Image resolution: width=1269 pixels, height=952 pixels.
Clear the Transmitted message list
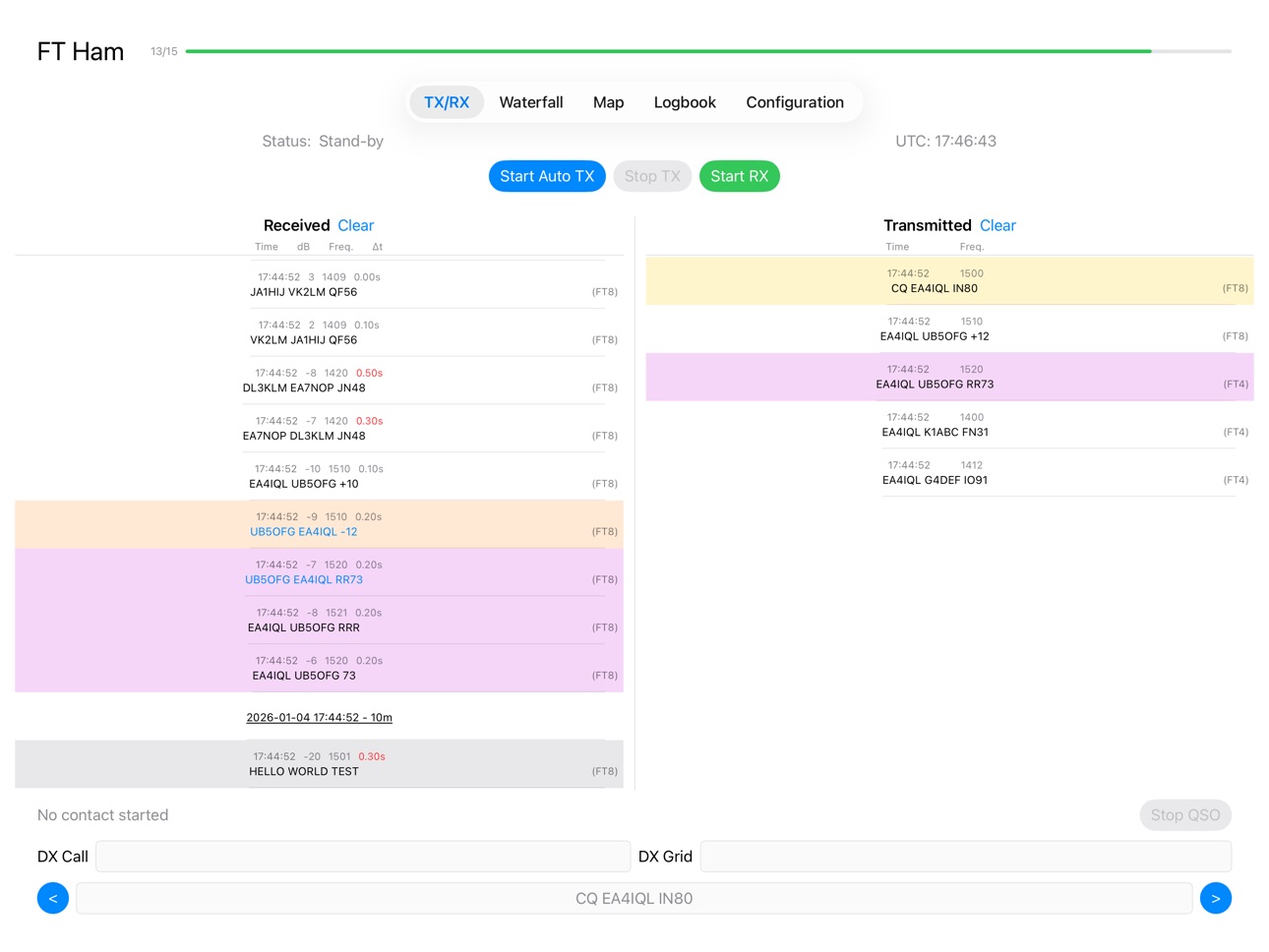[x=997, y=225]
